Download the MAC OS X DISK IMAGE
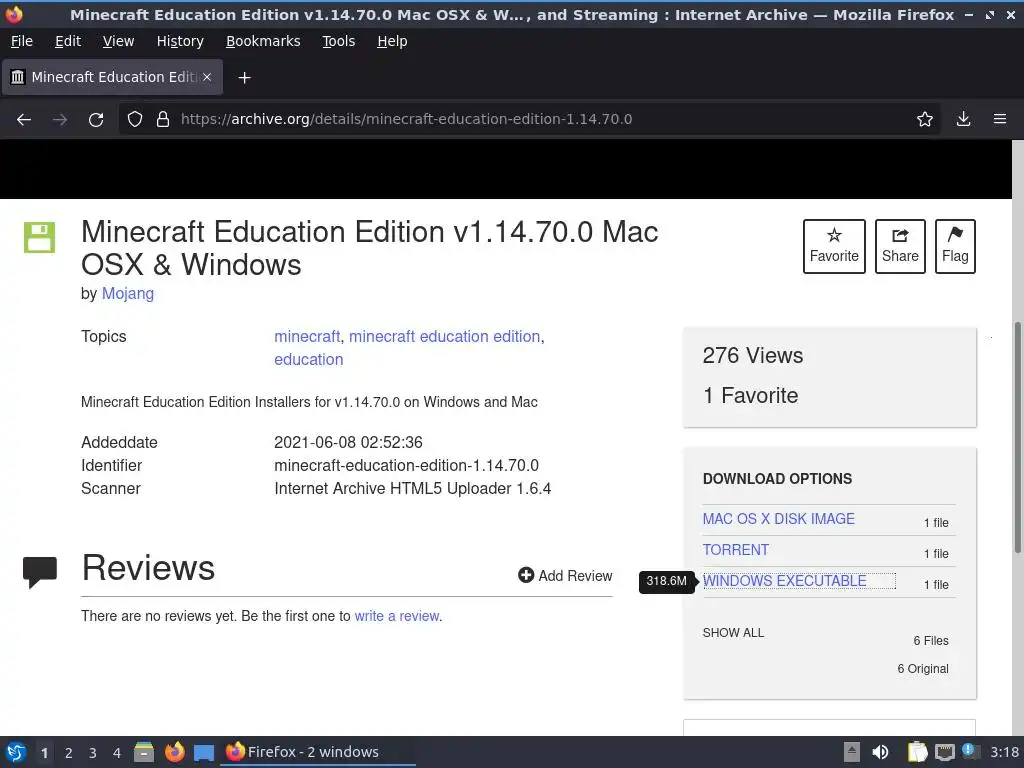 click(778, 519)
